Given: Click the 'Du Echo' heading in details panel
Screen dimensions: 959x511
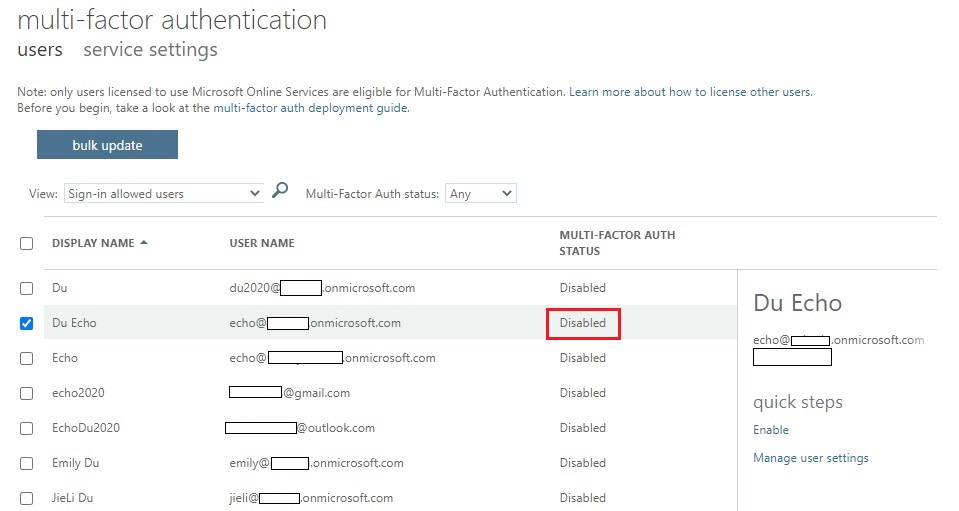Looking at the screenshot, I should click(x=798, y=303).
